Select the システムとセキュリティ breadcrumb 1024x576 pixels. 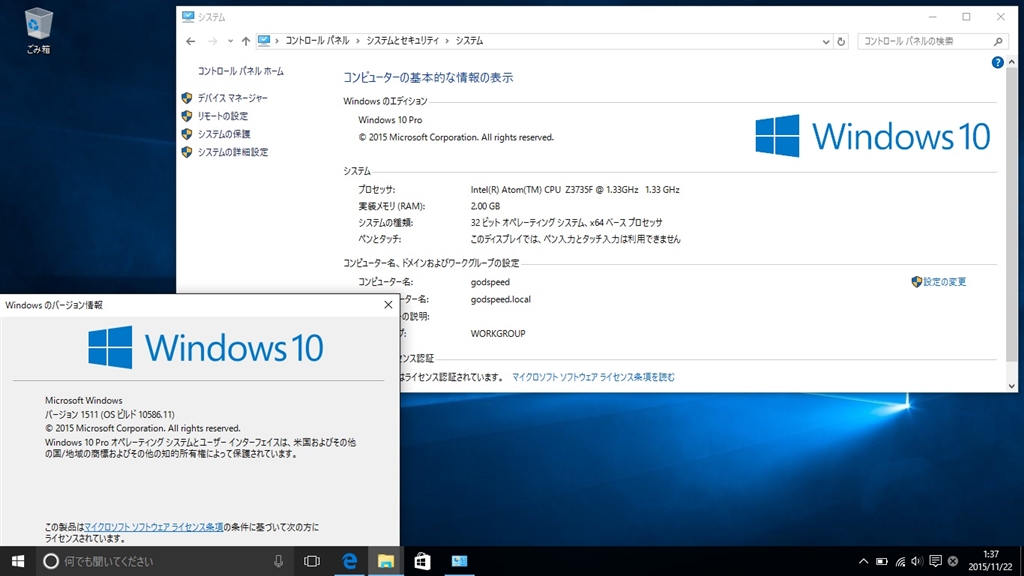click(402, 40)
